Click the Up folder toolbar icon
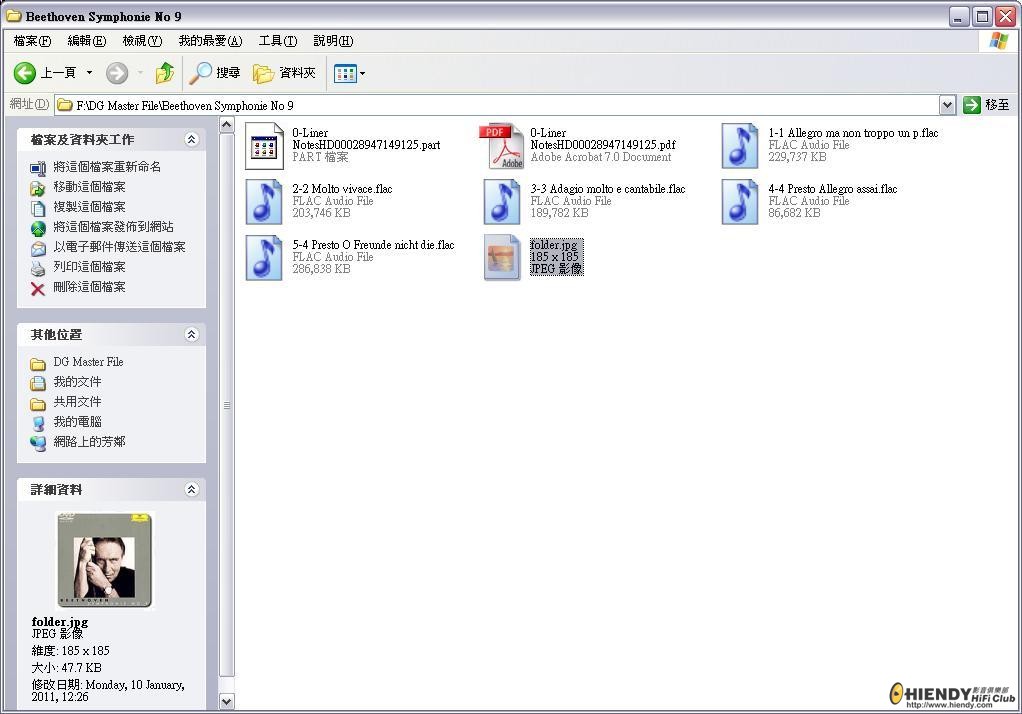 point(165,73)
